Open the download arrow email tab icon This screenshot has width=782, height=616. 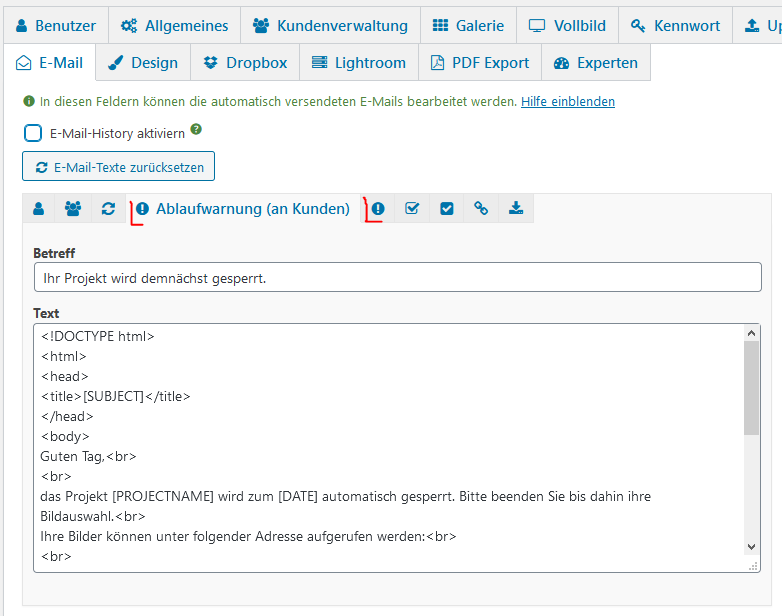click(x=516, y=209)
